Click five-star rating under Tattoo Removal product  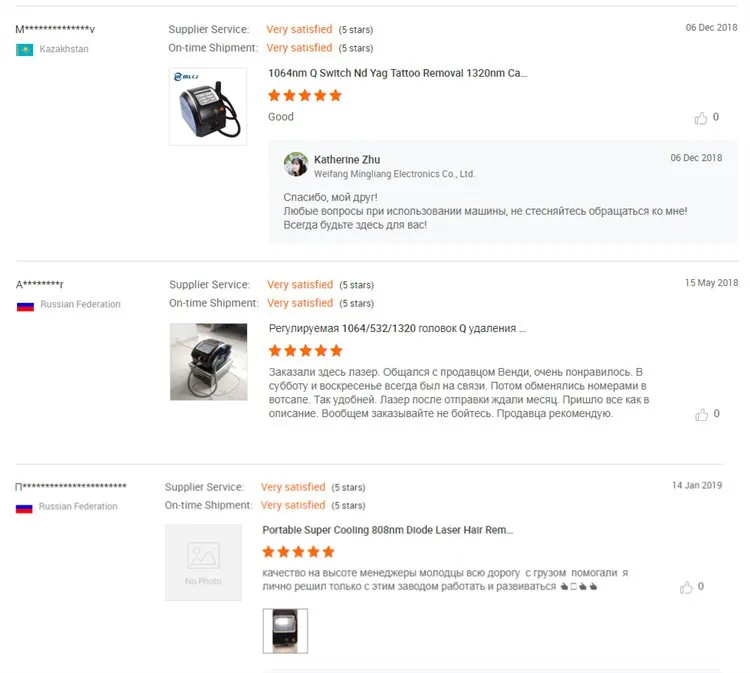click(305, 96)
